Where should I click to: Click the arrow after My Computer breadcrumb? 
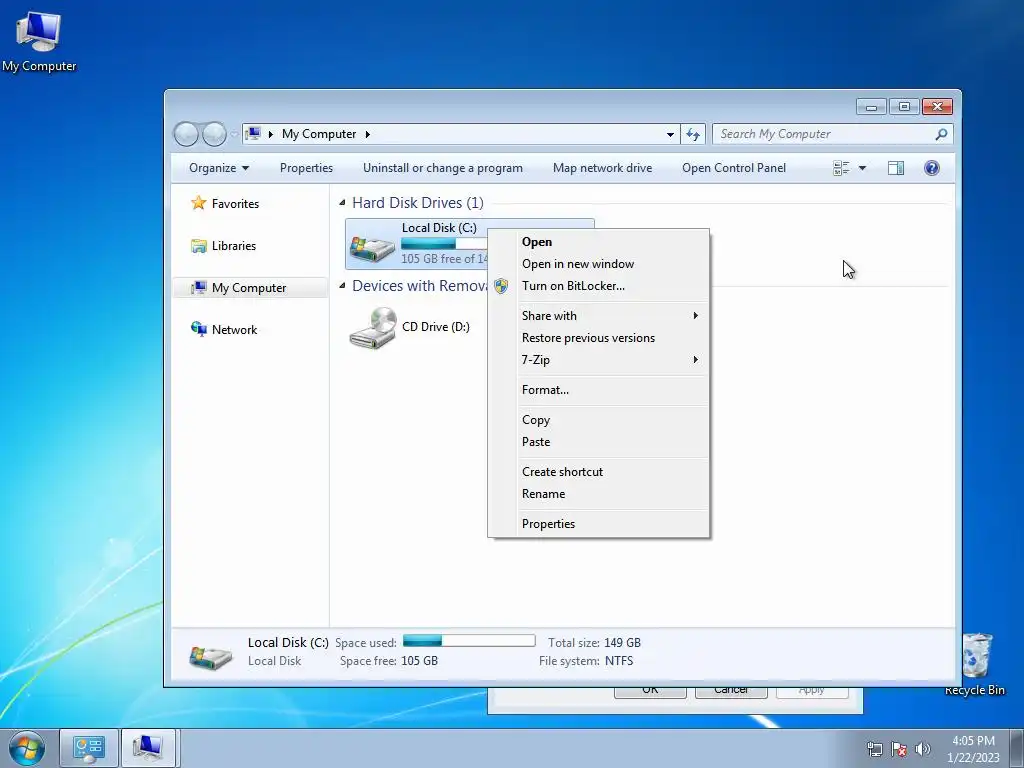[x=368, y=134]
